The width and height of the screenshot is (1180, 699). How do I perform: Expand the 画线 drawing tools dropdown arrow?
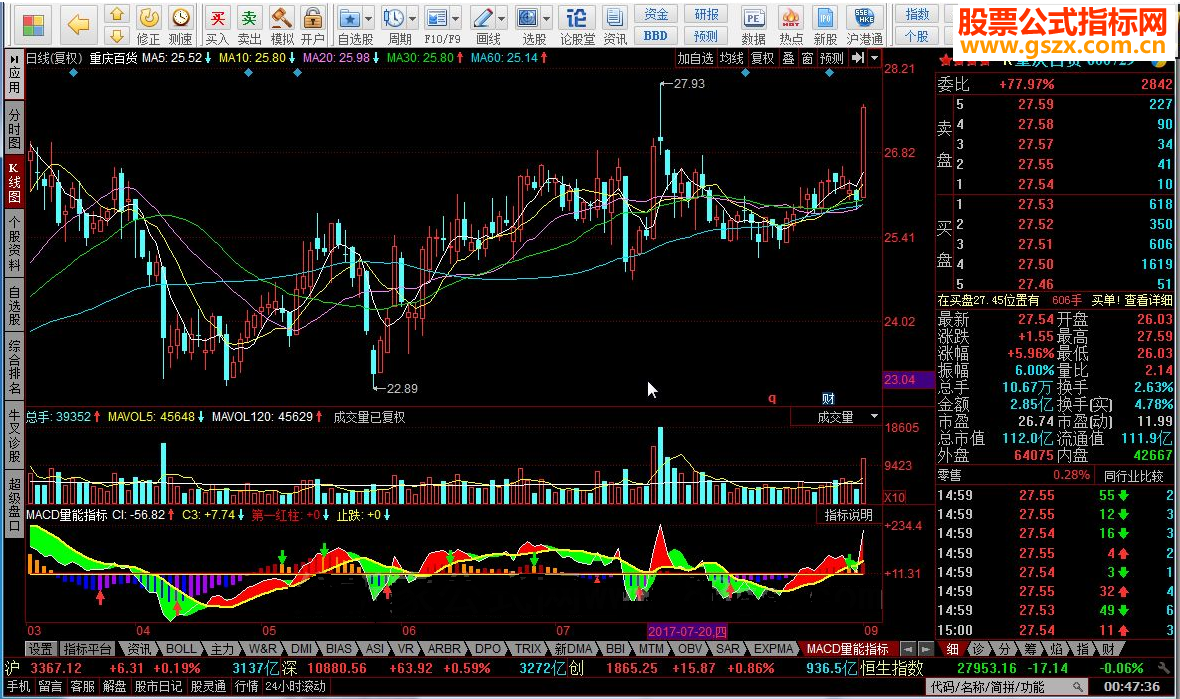[501, 19]
